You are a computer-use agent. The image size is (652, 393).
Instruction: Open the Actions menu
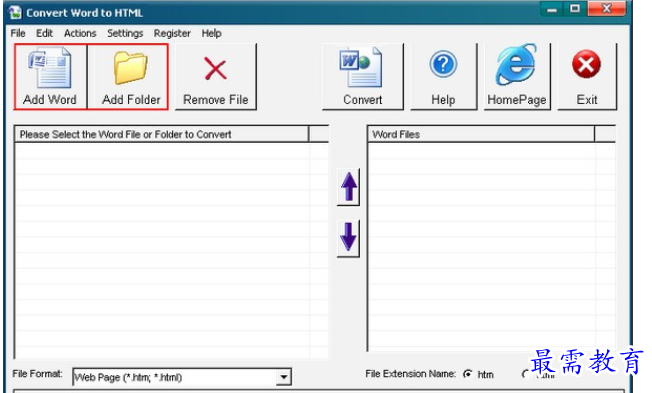(x=80, y=33)
